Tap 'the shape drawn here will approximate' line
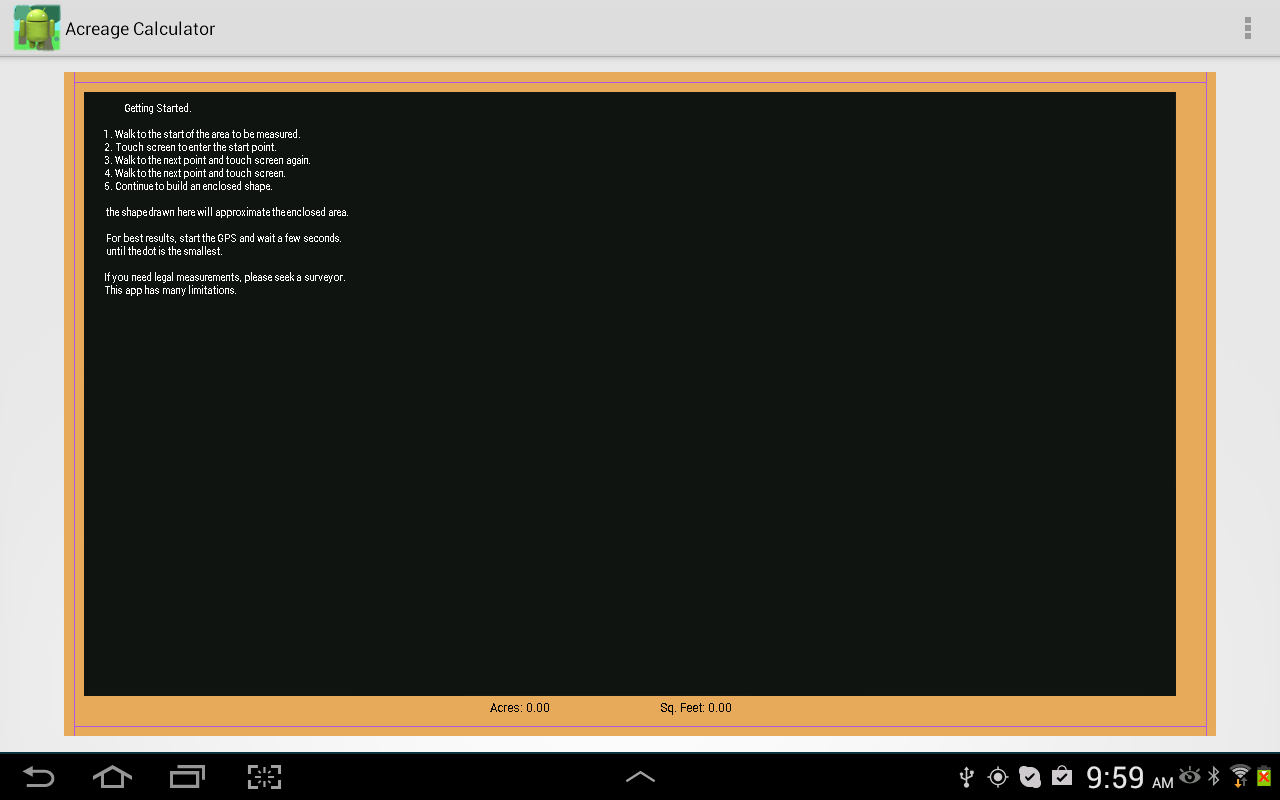This screenshot has height=800, width=1280. pos(227,212)
